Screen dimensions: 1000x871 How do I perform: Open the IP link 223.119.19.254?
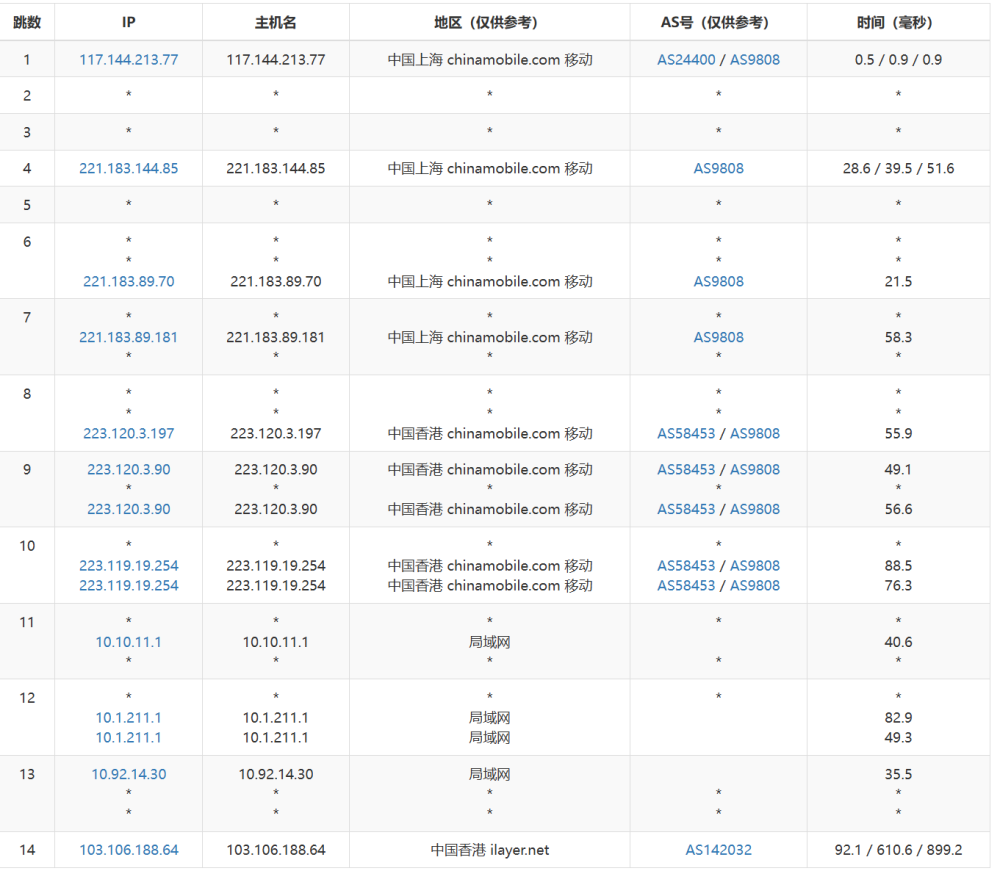[x=128, y=565]
